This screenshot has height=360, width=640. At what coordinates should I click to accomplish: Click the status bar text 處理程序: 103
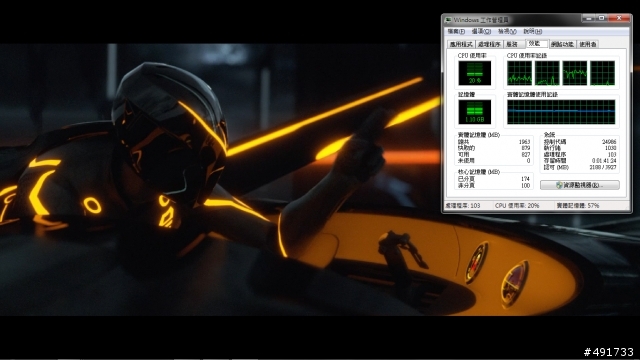[x=462, y=206]
